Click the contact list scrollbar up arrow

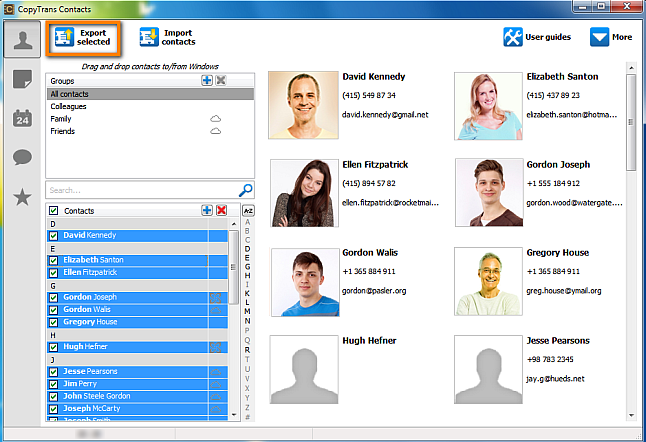234,224
